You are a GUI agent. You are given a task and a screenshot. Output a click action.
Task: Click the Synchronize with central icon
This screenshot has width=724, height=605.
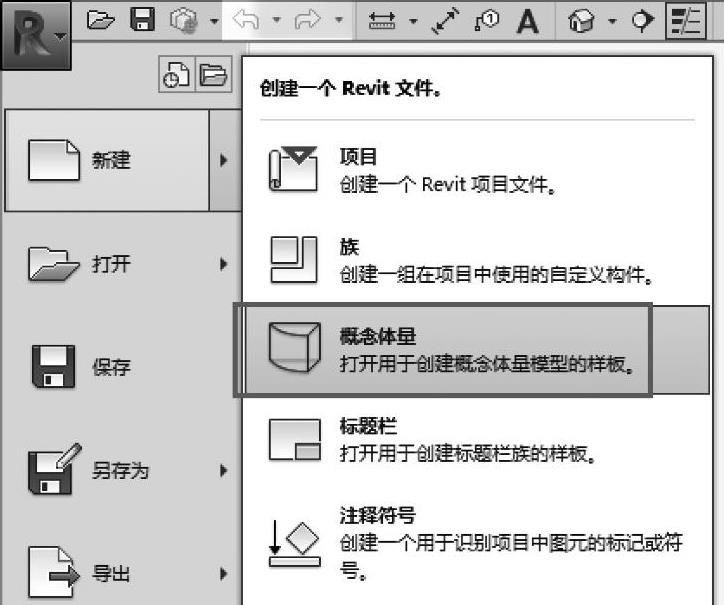coord(183,21)
